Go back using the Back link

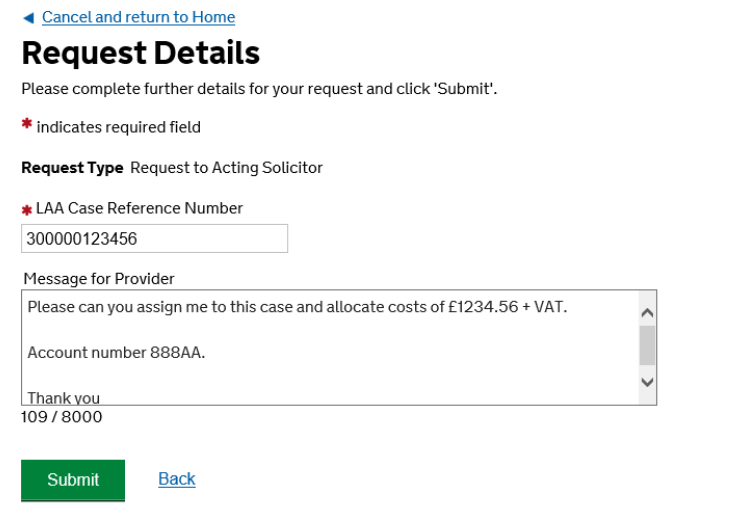point(176,479)
